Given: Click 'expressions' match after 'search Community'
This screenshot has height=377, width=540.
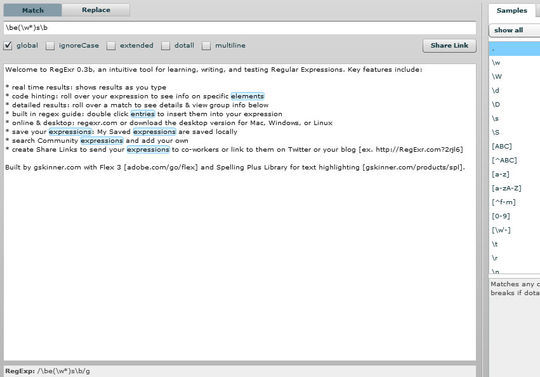Looking at the screenshot, I should [102, 141].
